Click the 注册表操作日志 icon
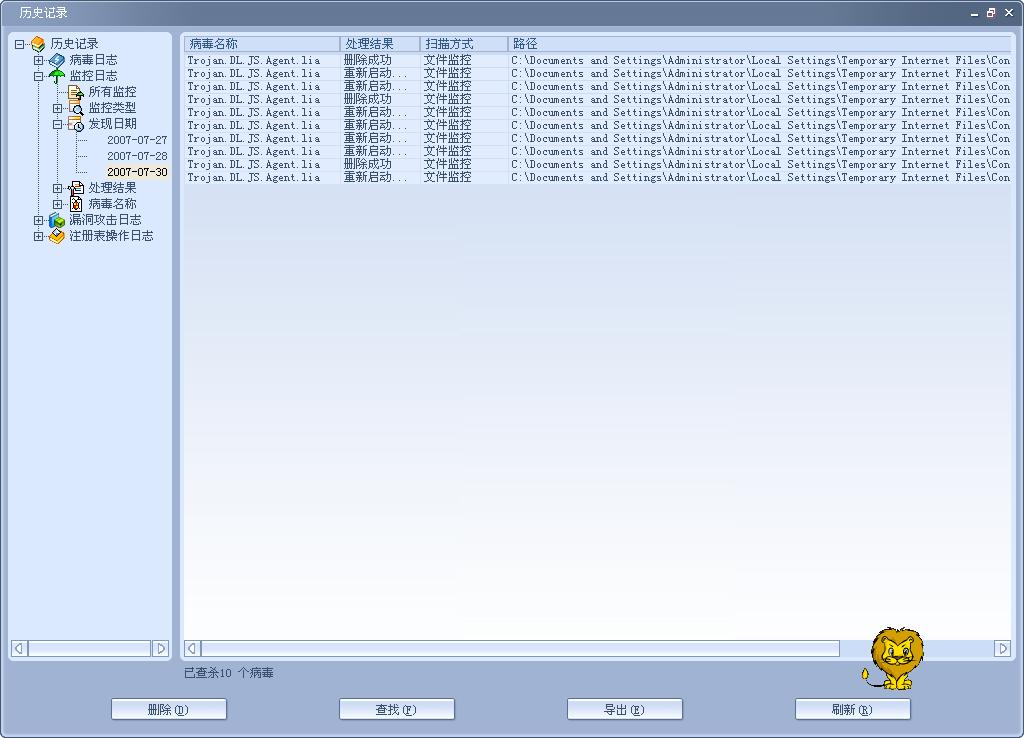The image size is (1024, 738). [57, 236]
